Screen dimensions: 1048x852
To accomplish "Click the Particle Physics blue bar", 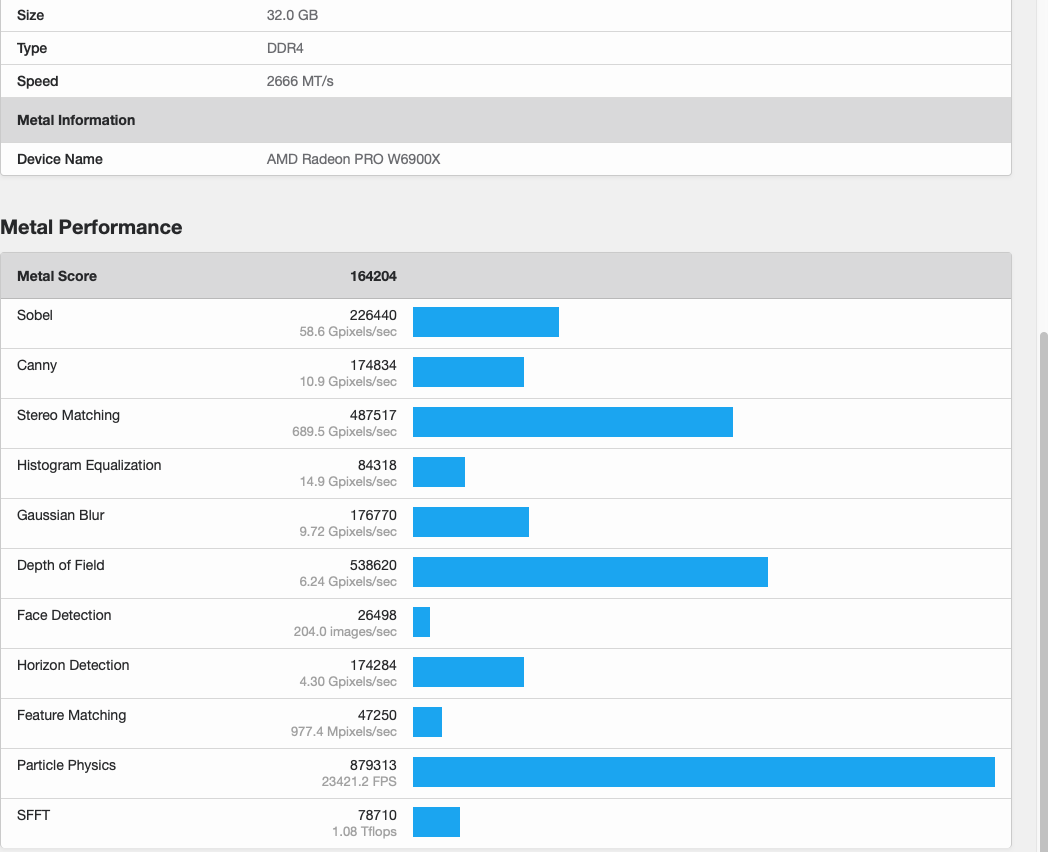I will (704, 772).
